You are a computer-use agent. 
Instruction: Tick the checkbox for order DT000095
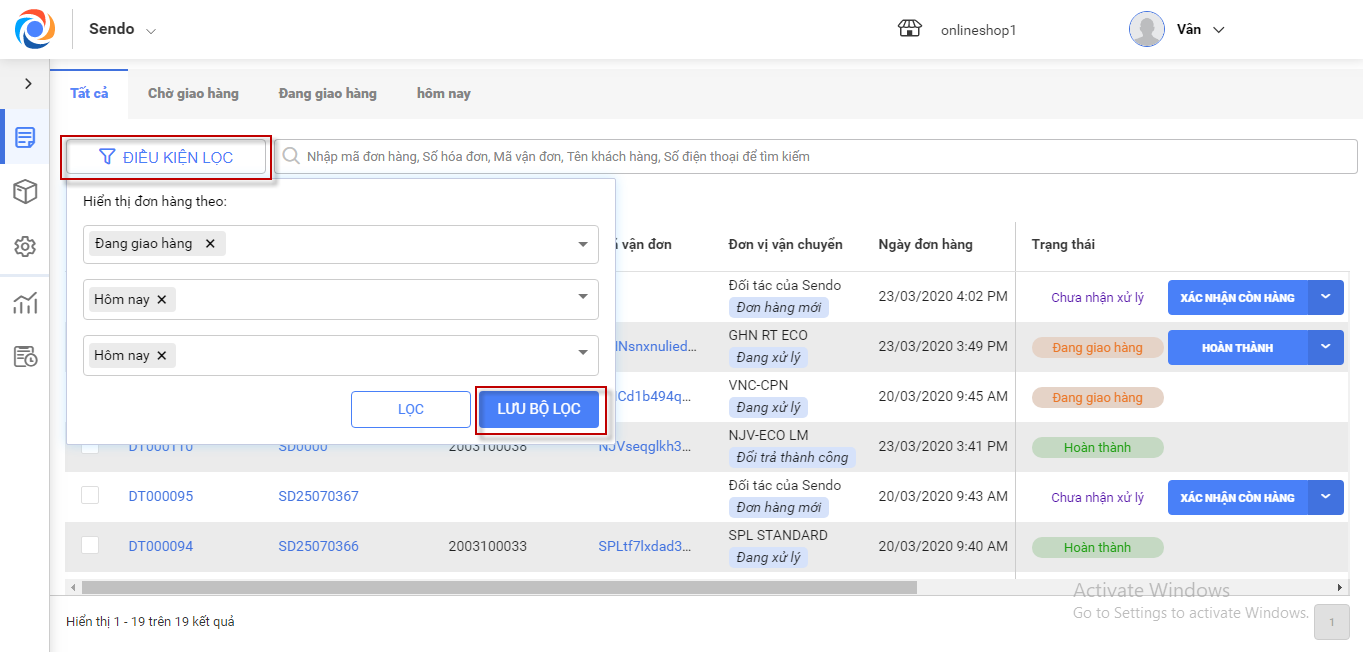(90, 495)
